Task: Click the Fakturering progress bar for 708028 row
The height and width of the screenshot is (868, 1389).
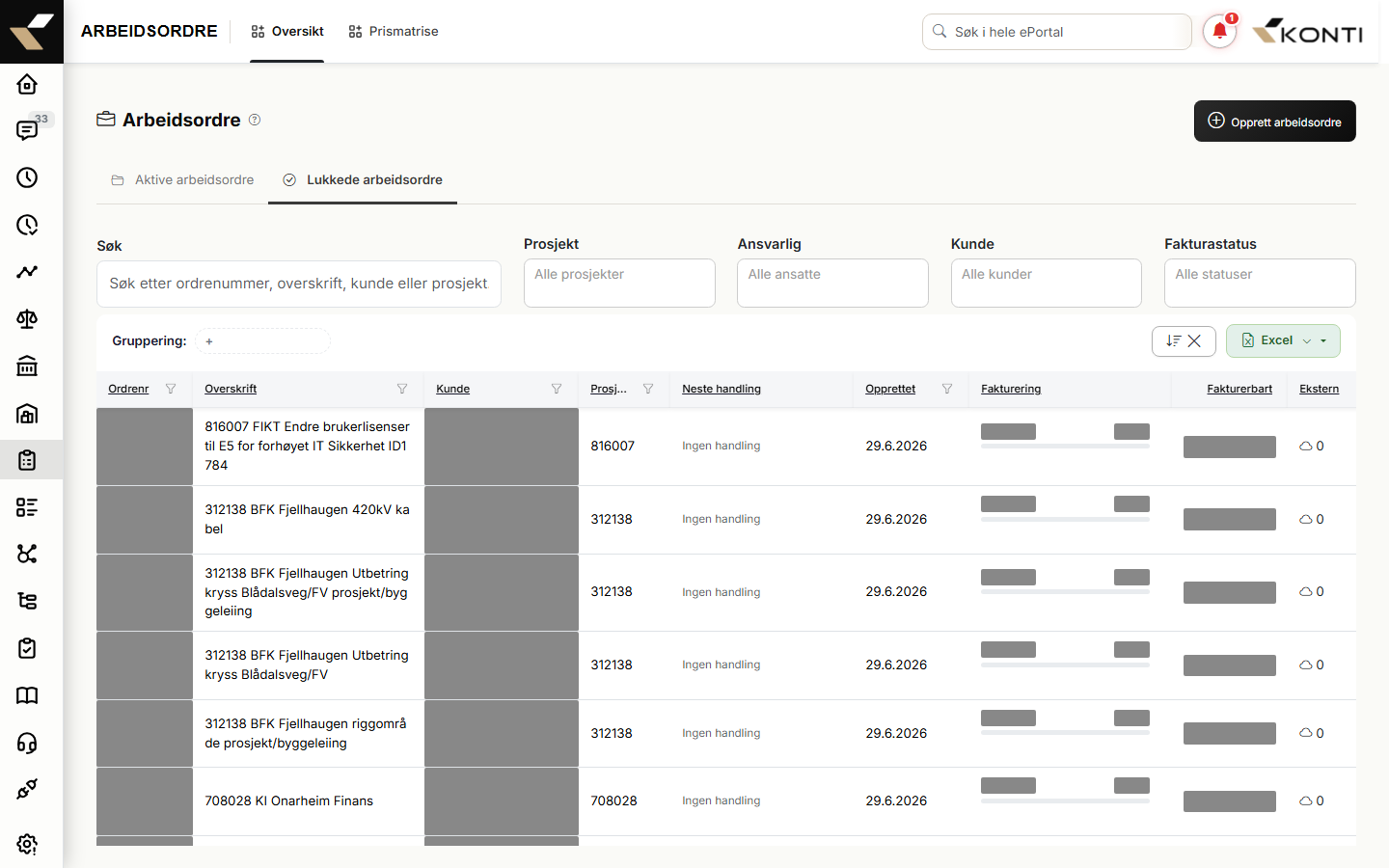Action: 1065,800
